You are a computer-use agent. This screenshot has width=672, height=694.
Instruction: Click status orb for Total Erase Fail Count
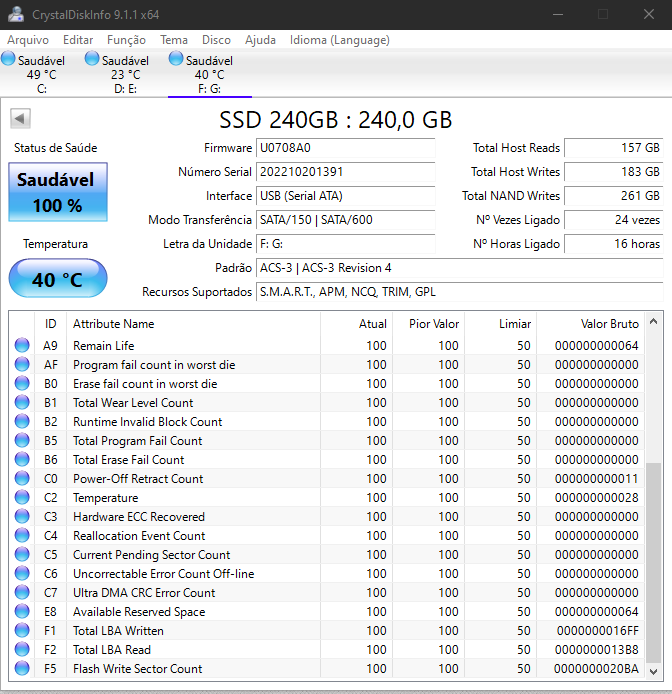22,459
